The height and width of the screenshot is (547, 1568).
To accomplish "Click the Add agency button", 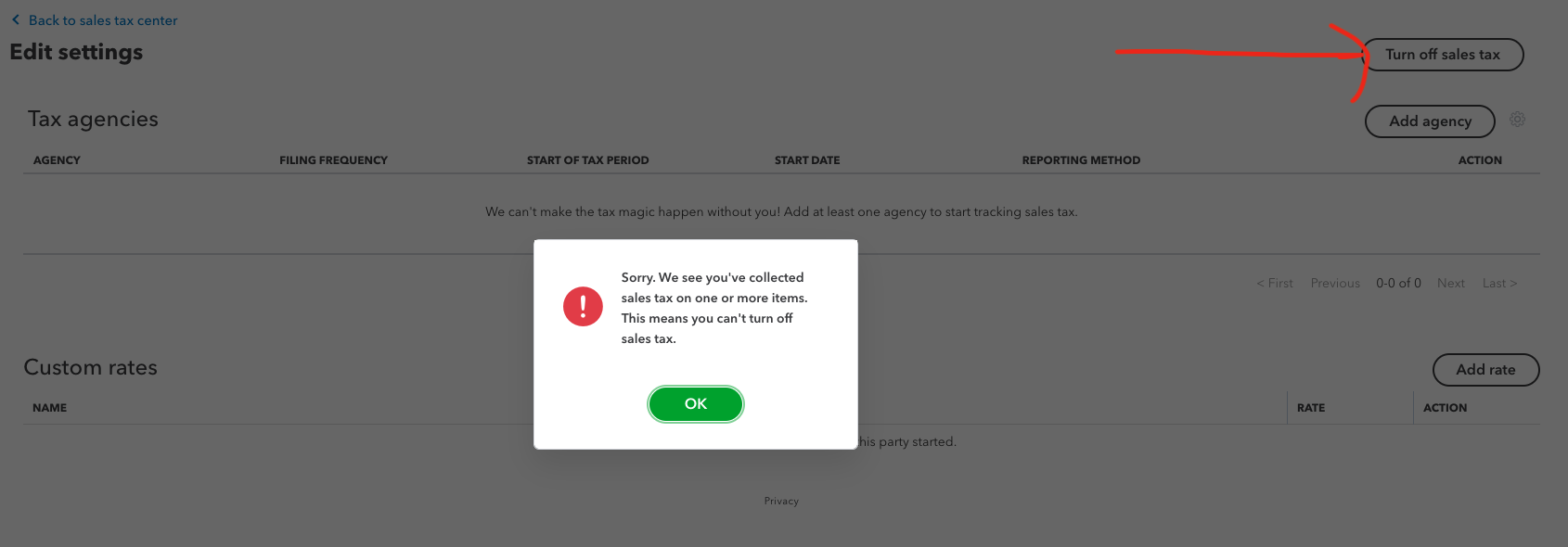I will 1429,121.
